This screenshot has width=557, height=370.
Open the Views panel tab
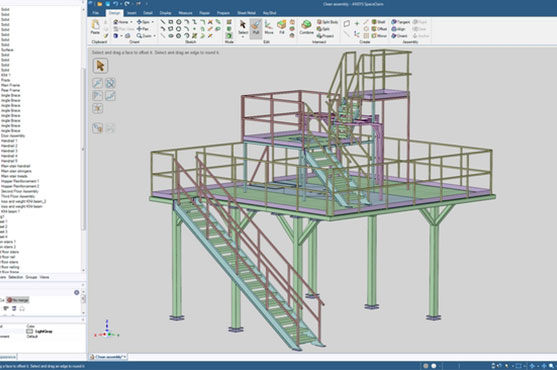pos(44,277)
